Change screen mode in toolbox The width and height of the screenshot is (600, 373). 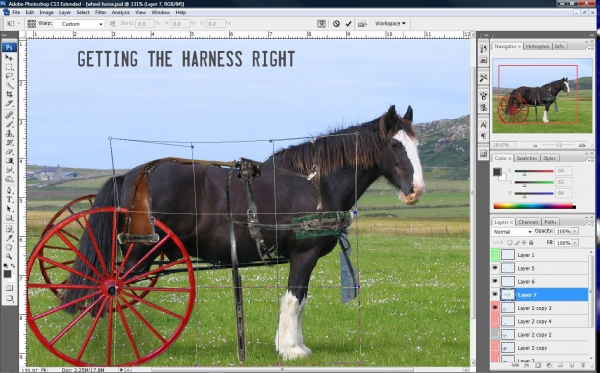(9, 298)
